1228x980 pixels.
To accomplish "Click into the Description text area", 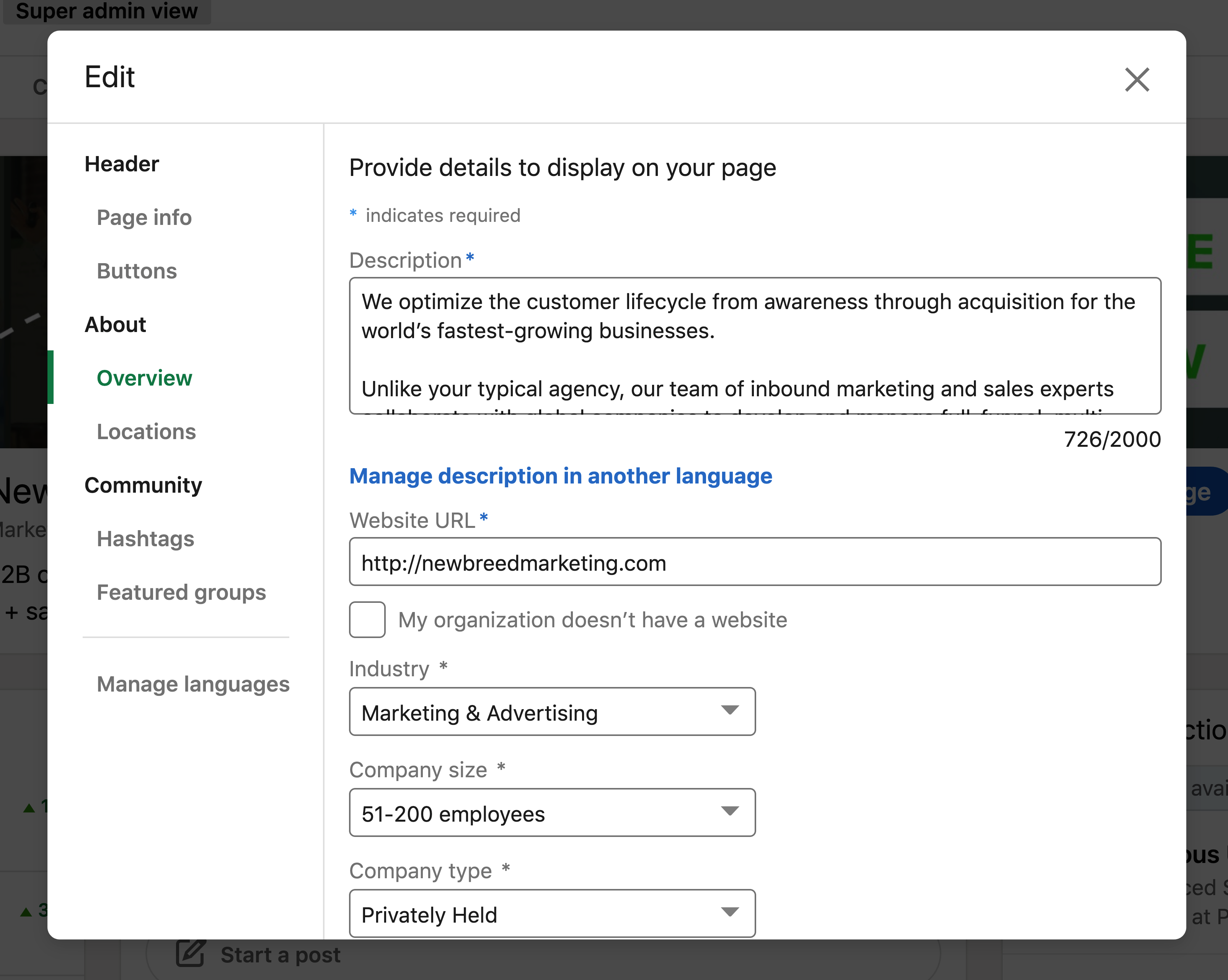I will [x=755, y=345].
